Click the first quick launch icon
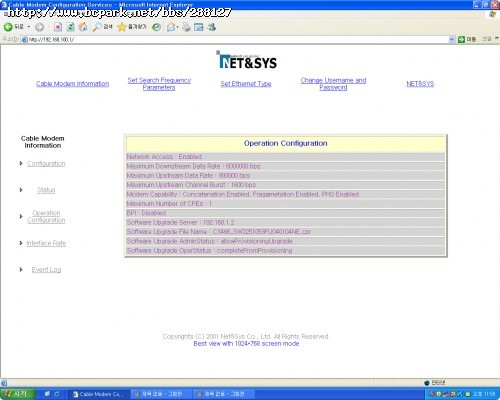This screenshot has width=500, height=400. tap(48, 394)
